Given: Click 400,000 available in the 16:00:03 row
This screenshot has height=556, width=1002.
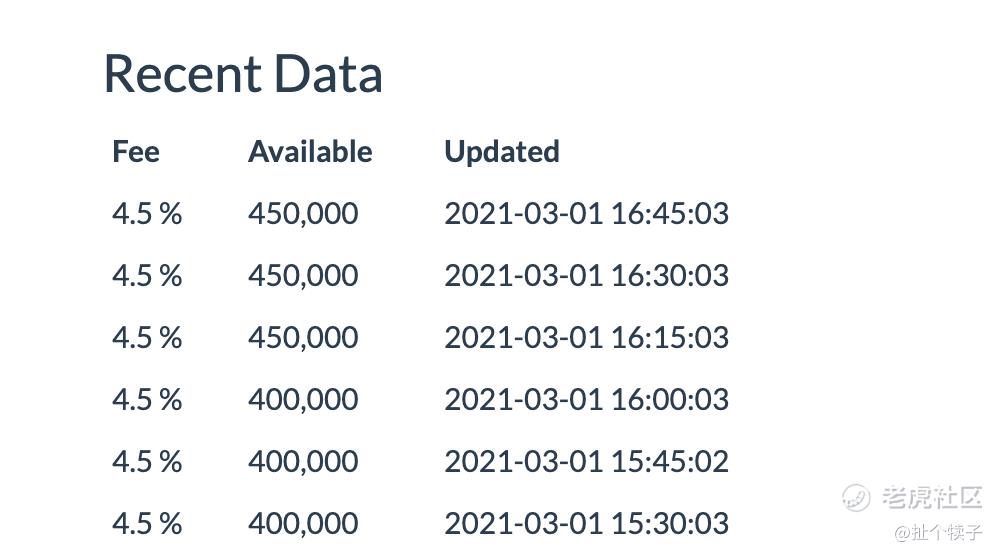Looking at the screenshot, I should click(303, 400).
